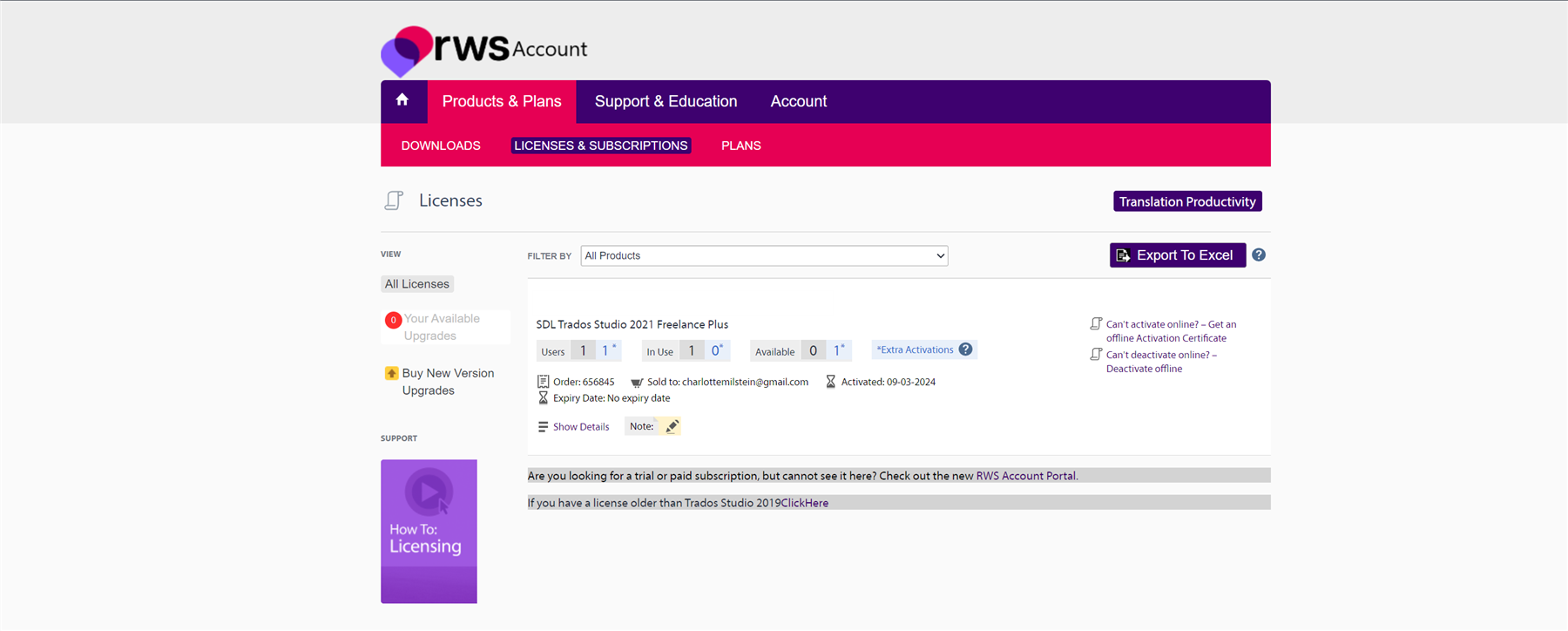Screen dimensions: 1568x631
Task: Click the ClickHere older license link
Action: click(x=805, y=503)
